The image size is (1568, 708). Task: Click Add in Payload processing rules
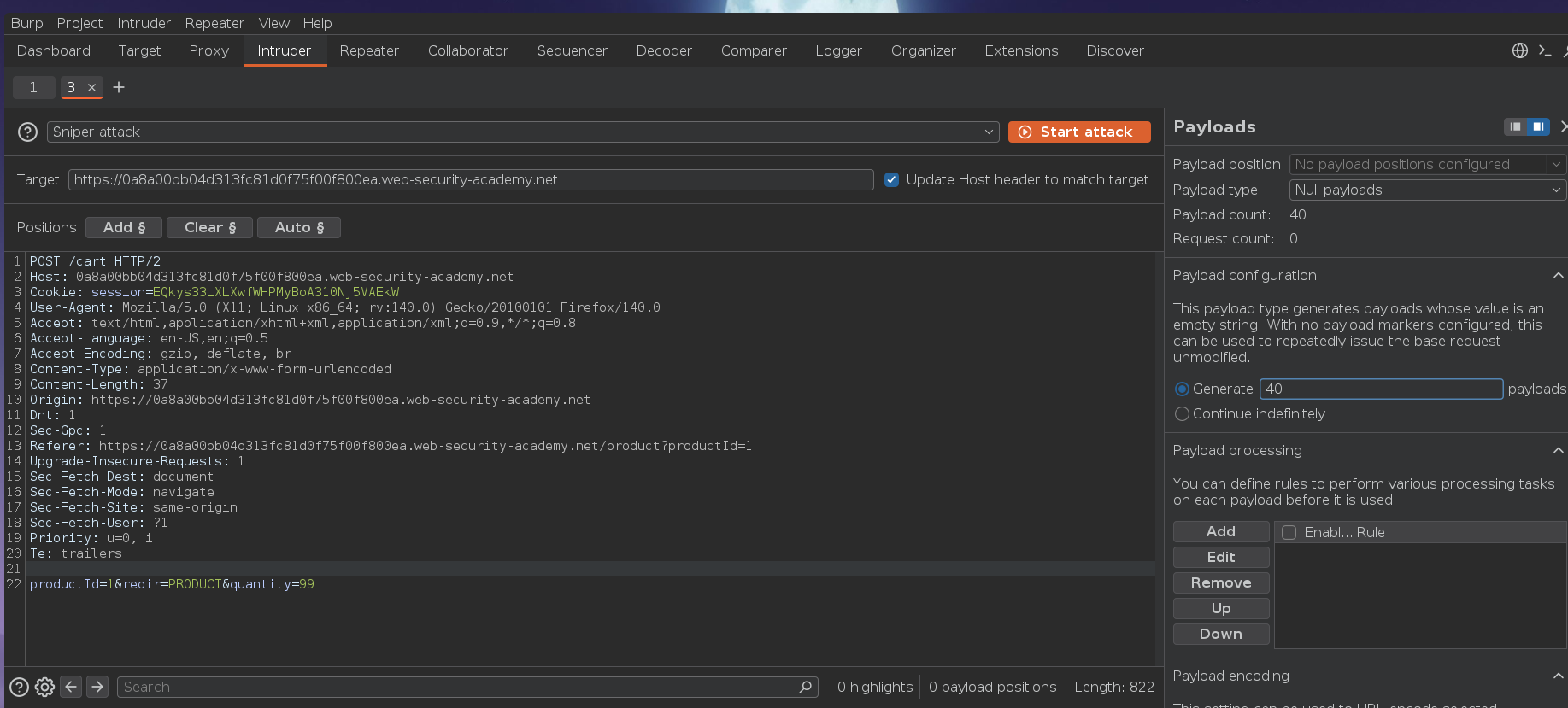point(1221,531)
